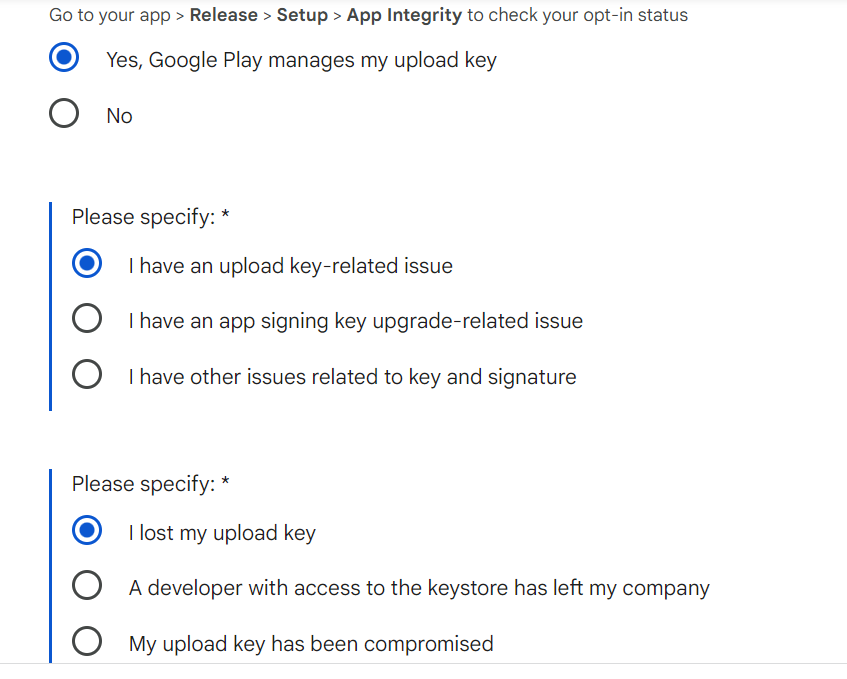Click 'developer with access to the keystore' label

point(419,588)
